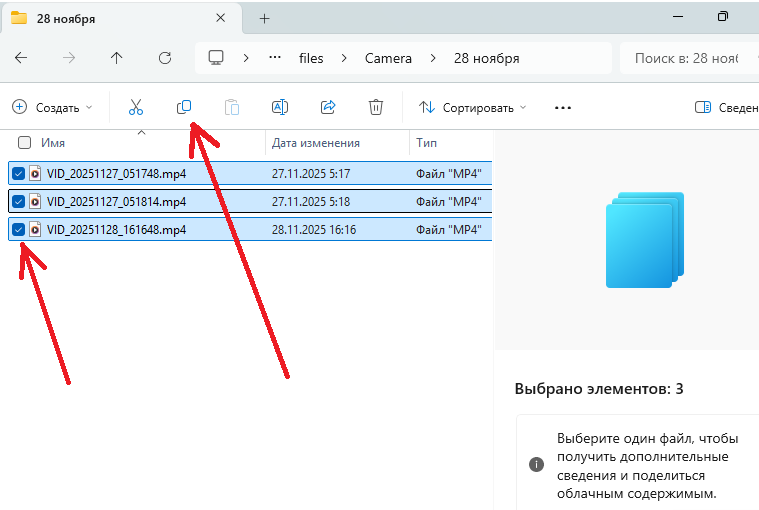Viewport: 759px width, 510px height.
Task: Expand chevron after files breadcrumb
Action: point(344,58)
